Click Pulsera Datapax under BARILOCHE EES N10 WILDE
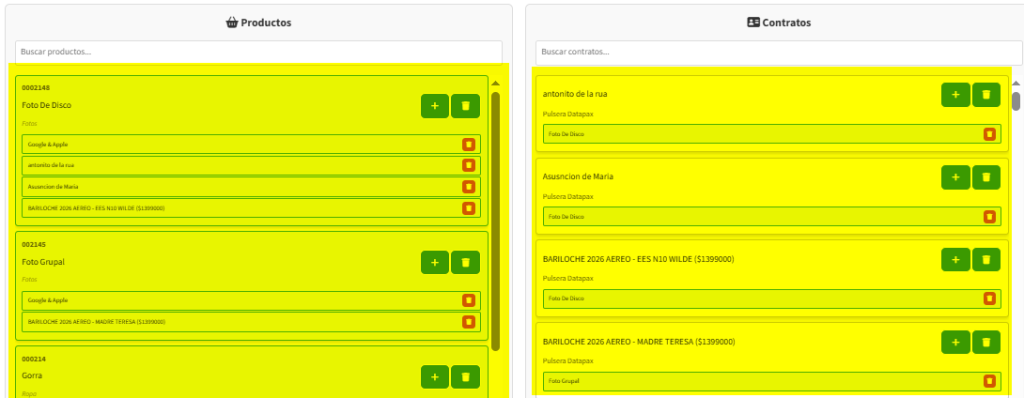The width and height of the screenshot is (1024, 398). 568,279
